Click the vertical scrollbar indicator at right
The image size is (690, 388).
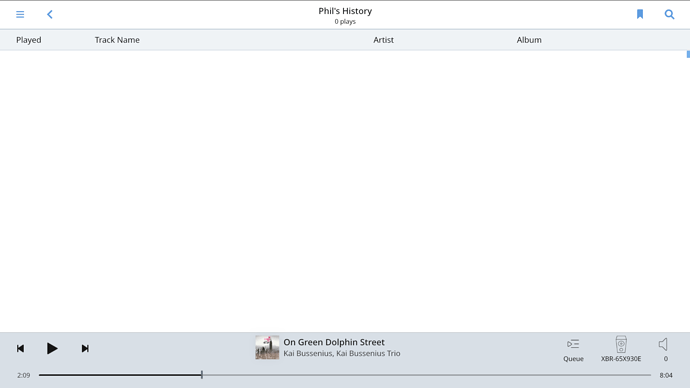click(x=688, y=54)
